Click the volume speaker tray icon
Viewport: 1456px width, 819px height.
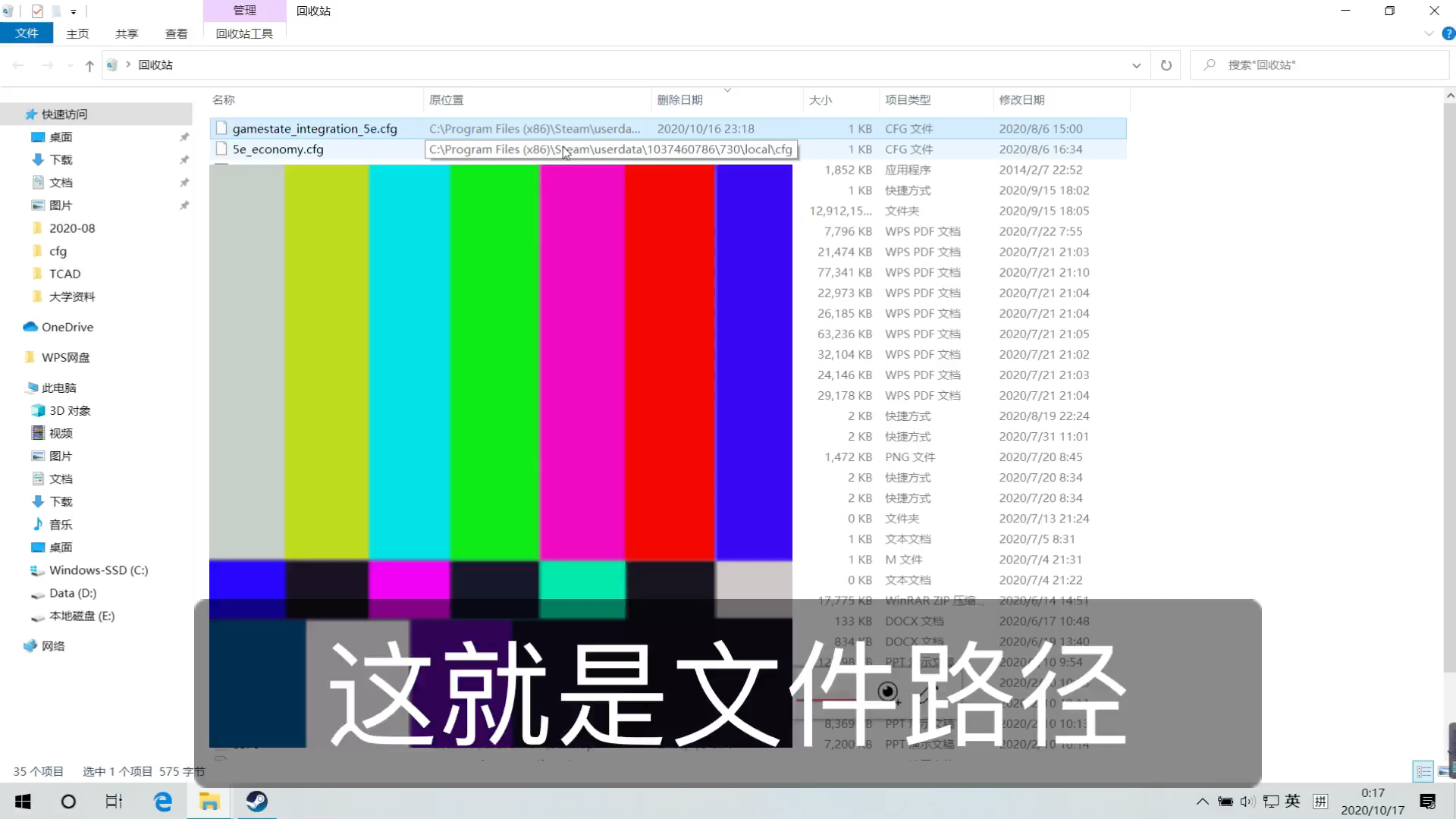coord(1247,802)
